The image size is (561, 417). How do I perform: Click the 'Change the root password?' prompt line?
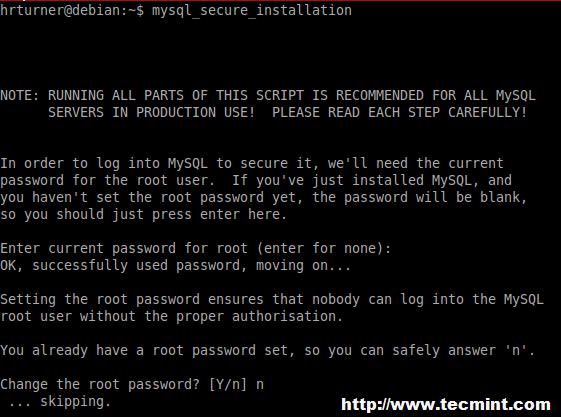pyautogui.click(x=132, y=385)
